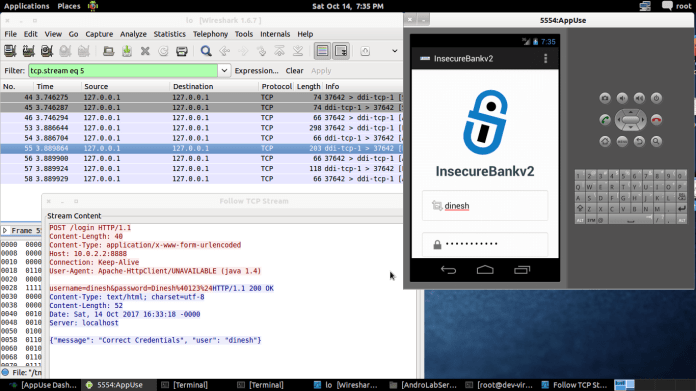Open the View menu
This screenshot has height=391, width=696.
(53, 34)
